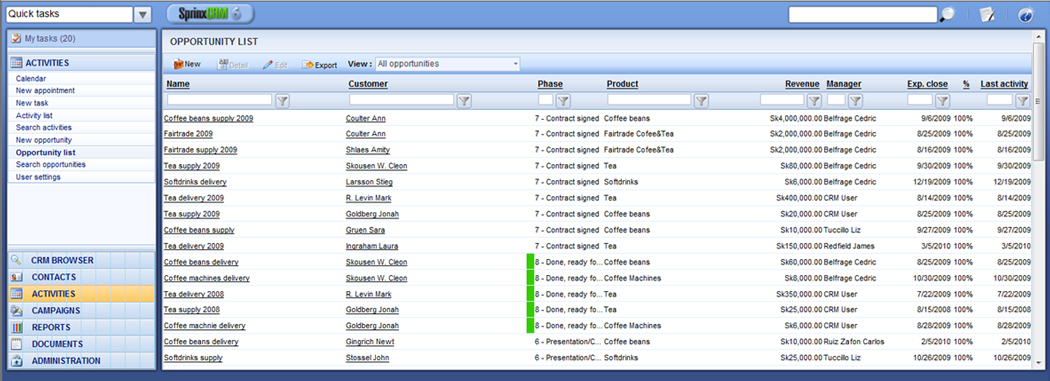Click the Detail toolbar button
This screenshot has width=1050, height=381.
[232, 65]
